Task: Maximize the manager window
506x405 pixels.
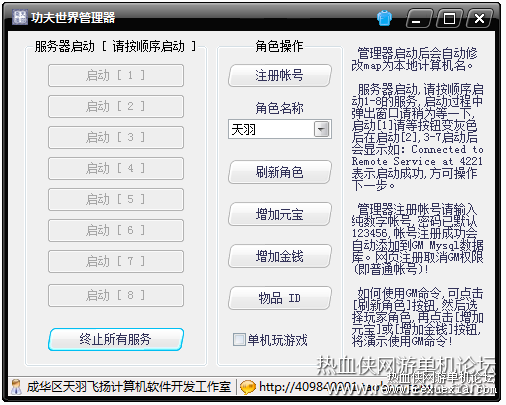Action: (449, 18)
